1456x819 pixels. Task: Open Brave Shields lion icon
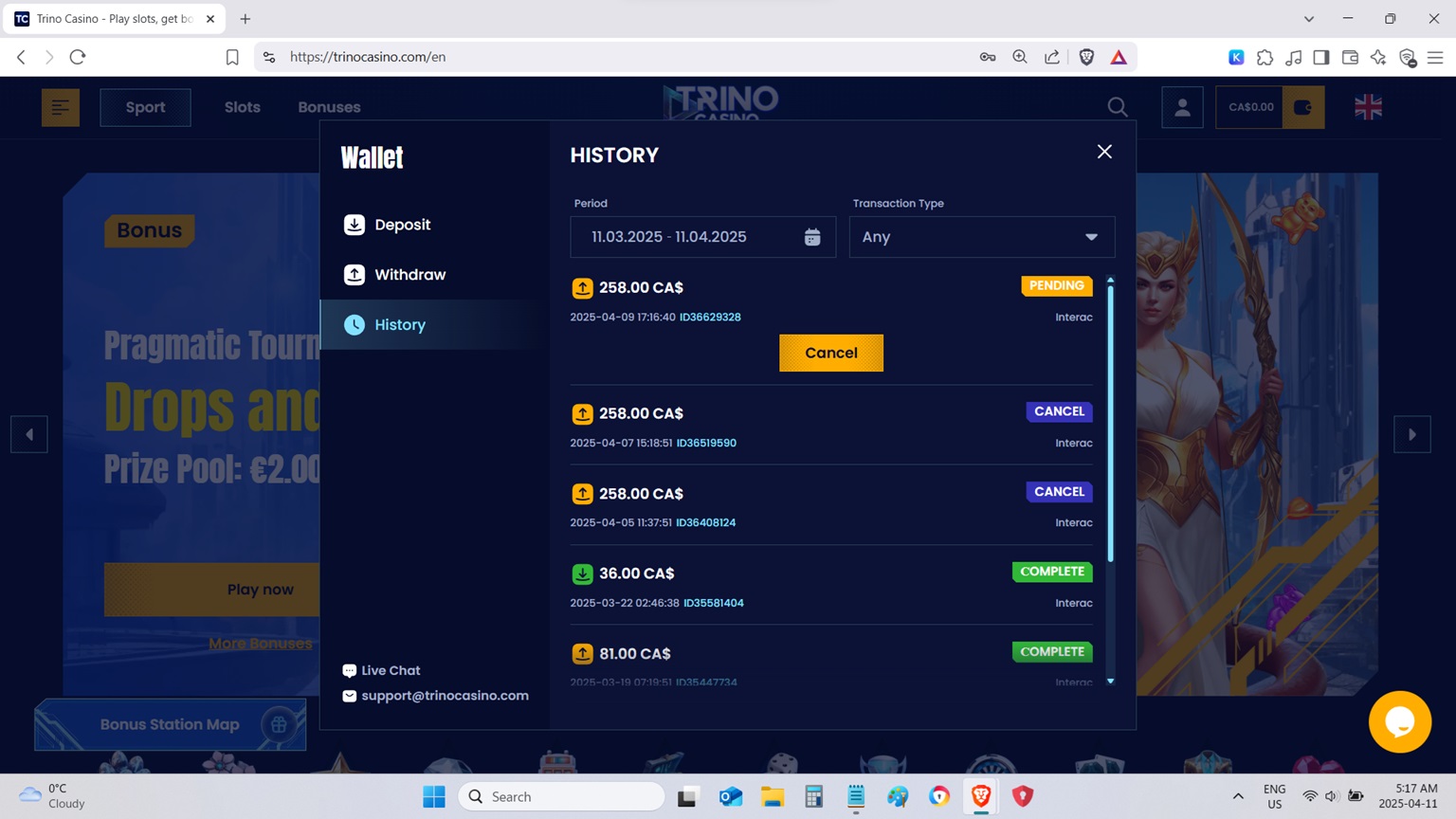click(x=1086, y=57)
